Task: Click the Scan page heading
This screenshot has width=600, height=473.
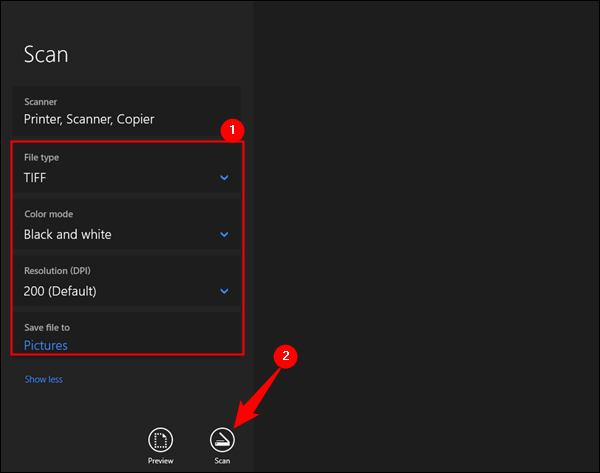Action: [x=45, y=54]
